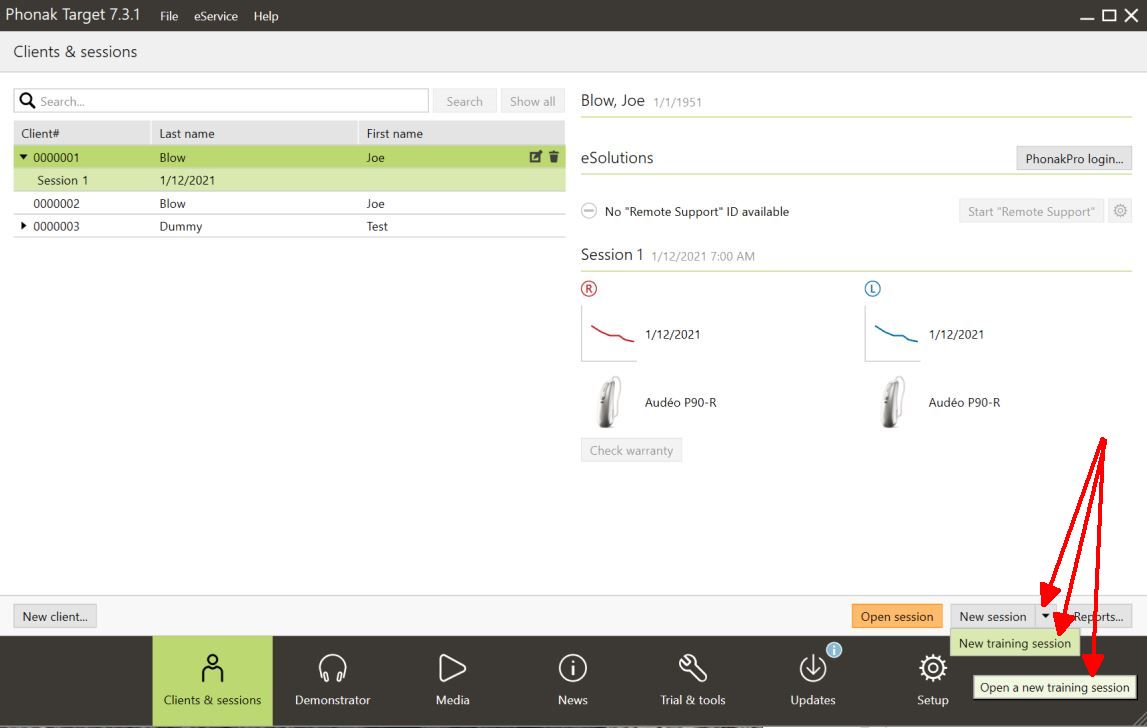Screen dimensions: 1147x728
Task: Sort by the Client# column header
Action: 82,133
